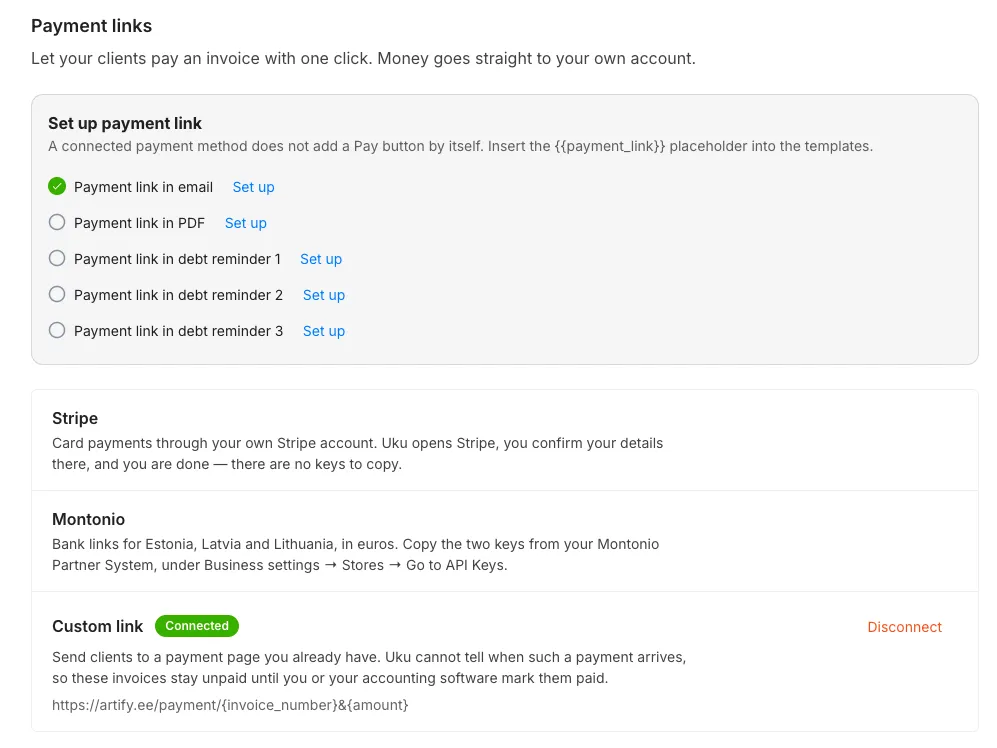Image resolution: width=997 pixels, height=748 pixels.
Task: Click the Custom link 'Send clients to a payment page' description
Action: click(x=369, y=668)
